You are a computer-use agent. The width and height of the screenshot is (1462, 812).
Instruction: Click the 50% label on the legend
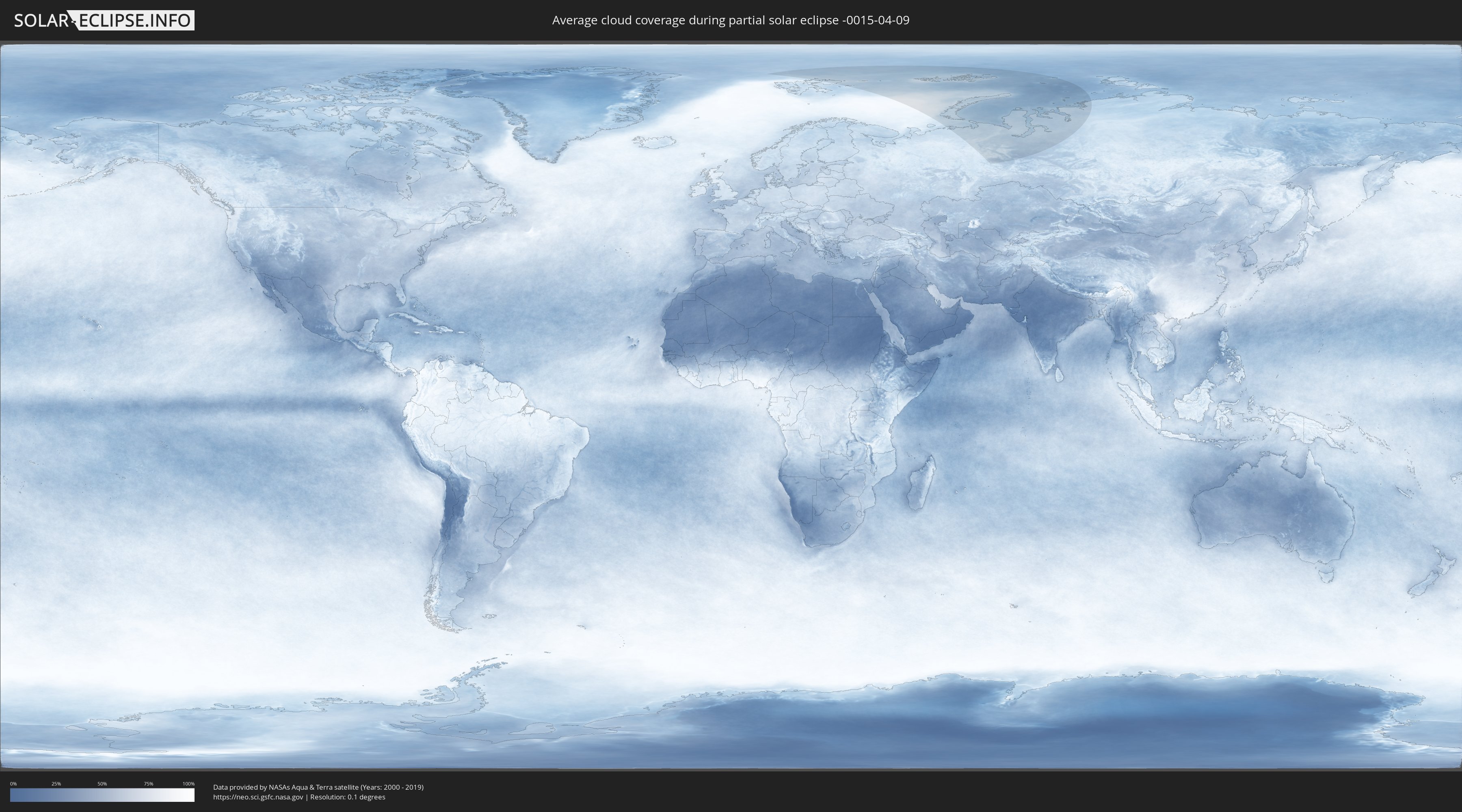(x=102, y=784)
